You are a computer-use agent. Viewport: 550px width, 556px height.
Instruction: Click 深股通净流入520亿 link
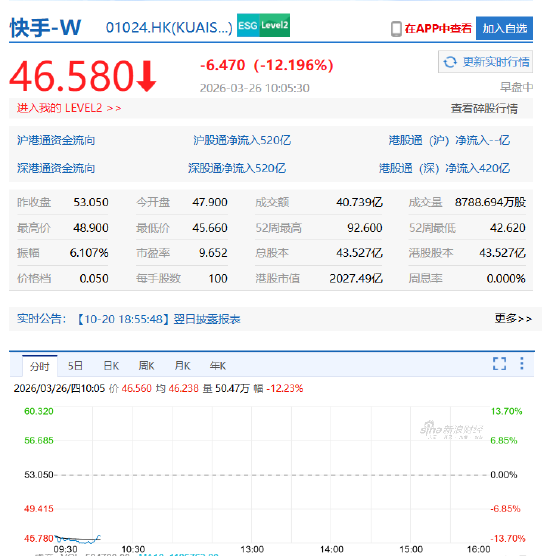237,168
